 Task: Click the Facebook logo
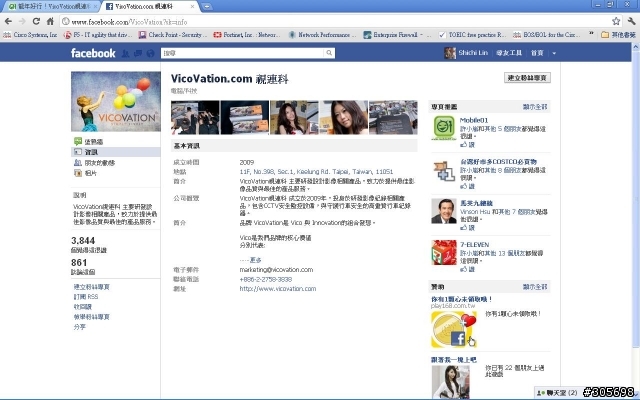point(93,53)
